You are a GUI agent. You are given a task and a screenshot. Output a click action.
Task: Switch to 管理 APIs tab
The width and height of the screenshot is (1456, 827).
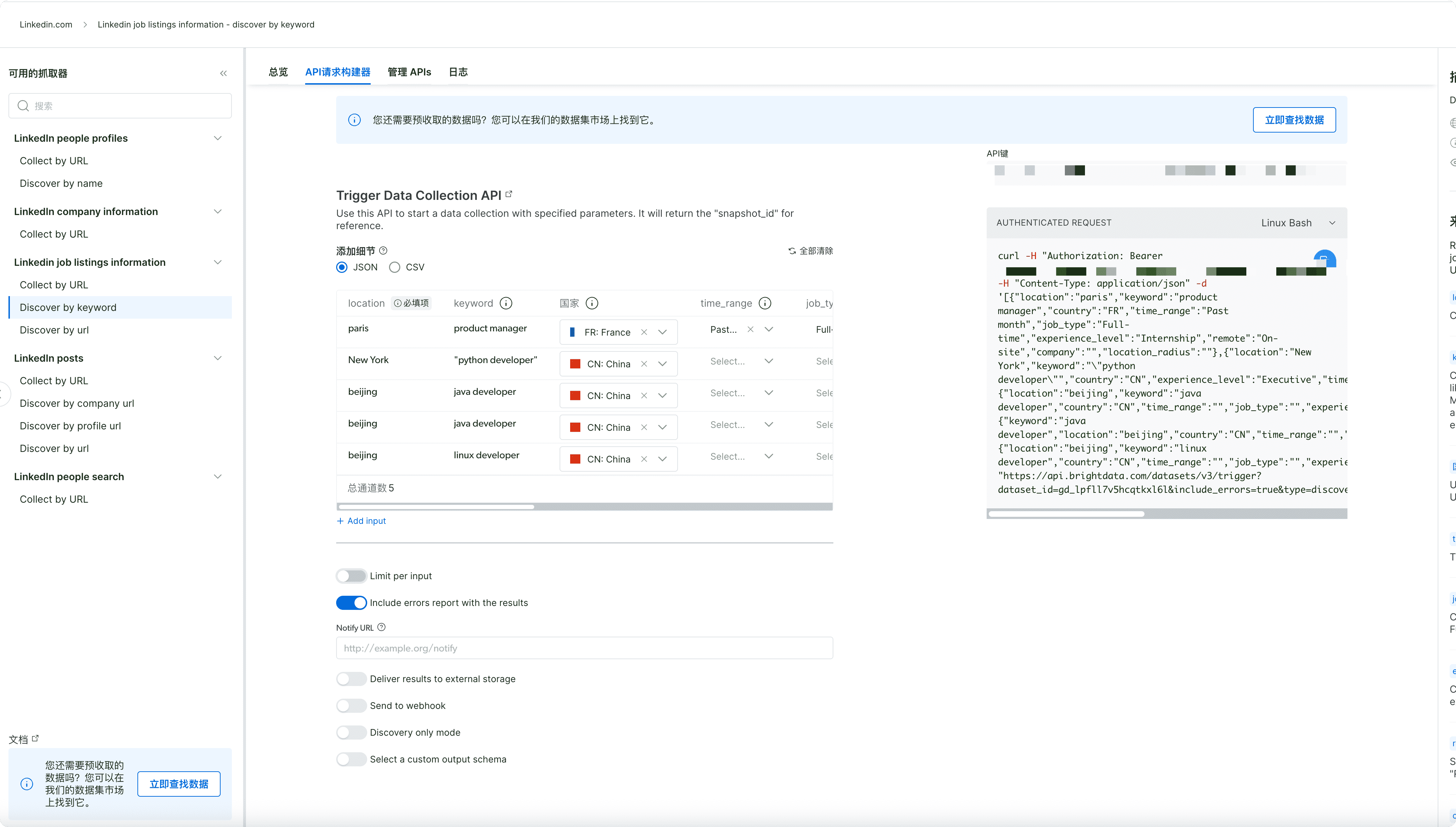409,72
